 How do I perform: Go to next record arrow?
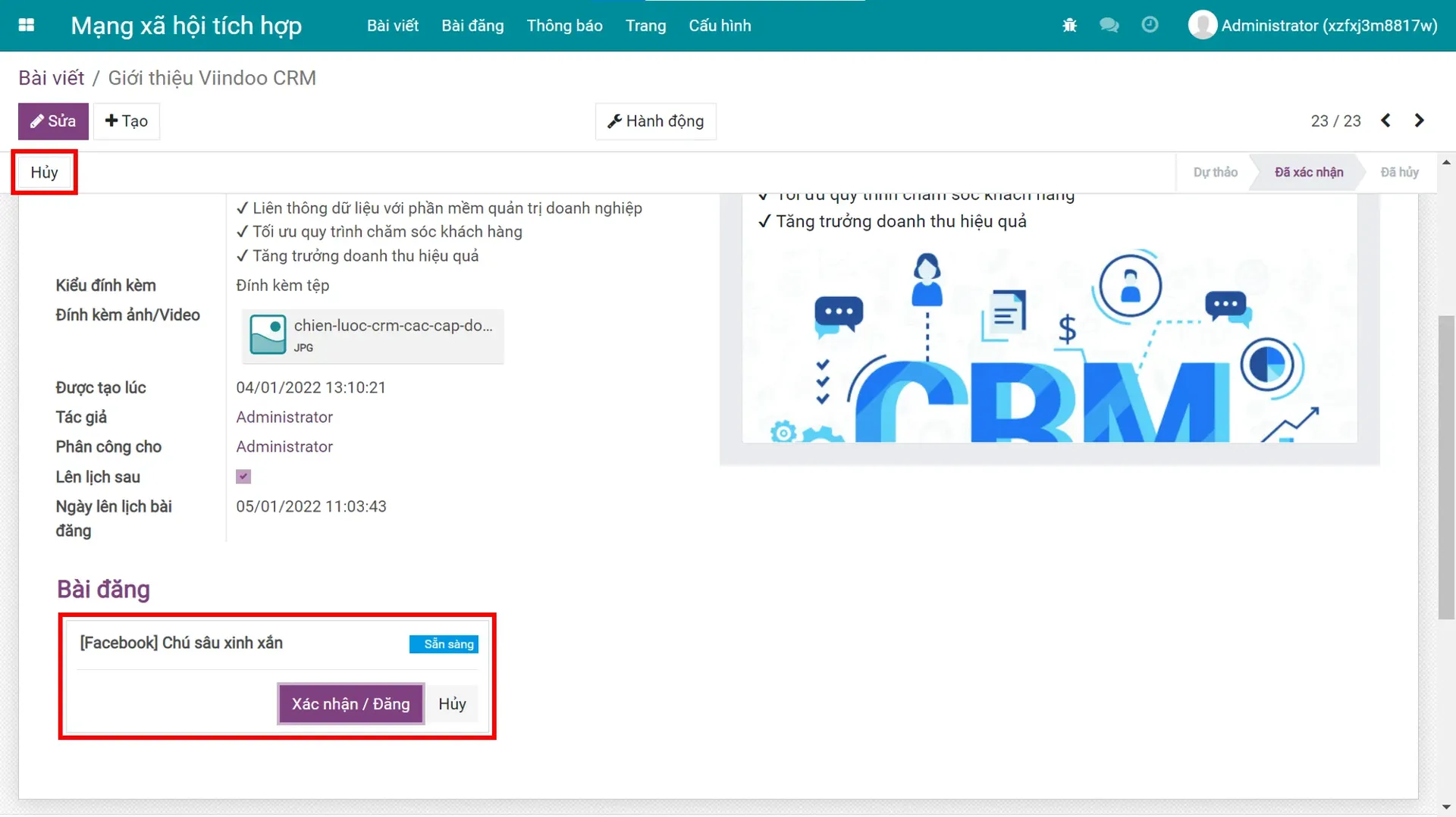click(x=1419, y=121)
